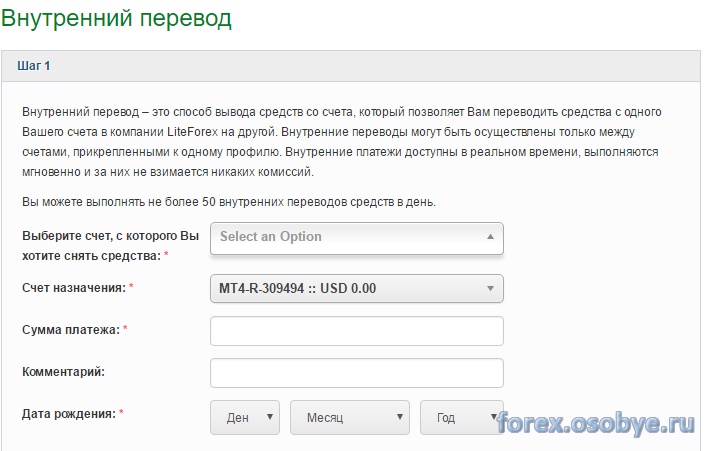
Task: Click the arrow icon beside USD 0.00
Action: pyautogui.click(x=490, y=289)
